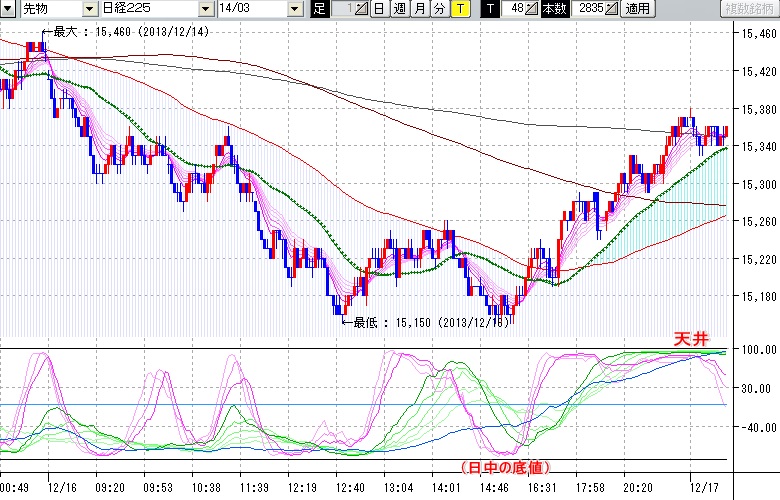Screen dimensions: 780x500
Task: Switch to 分 minute bars
Action: tap(439, 9)
